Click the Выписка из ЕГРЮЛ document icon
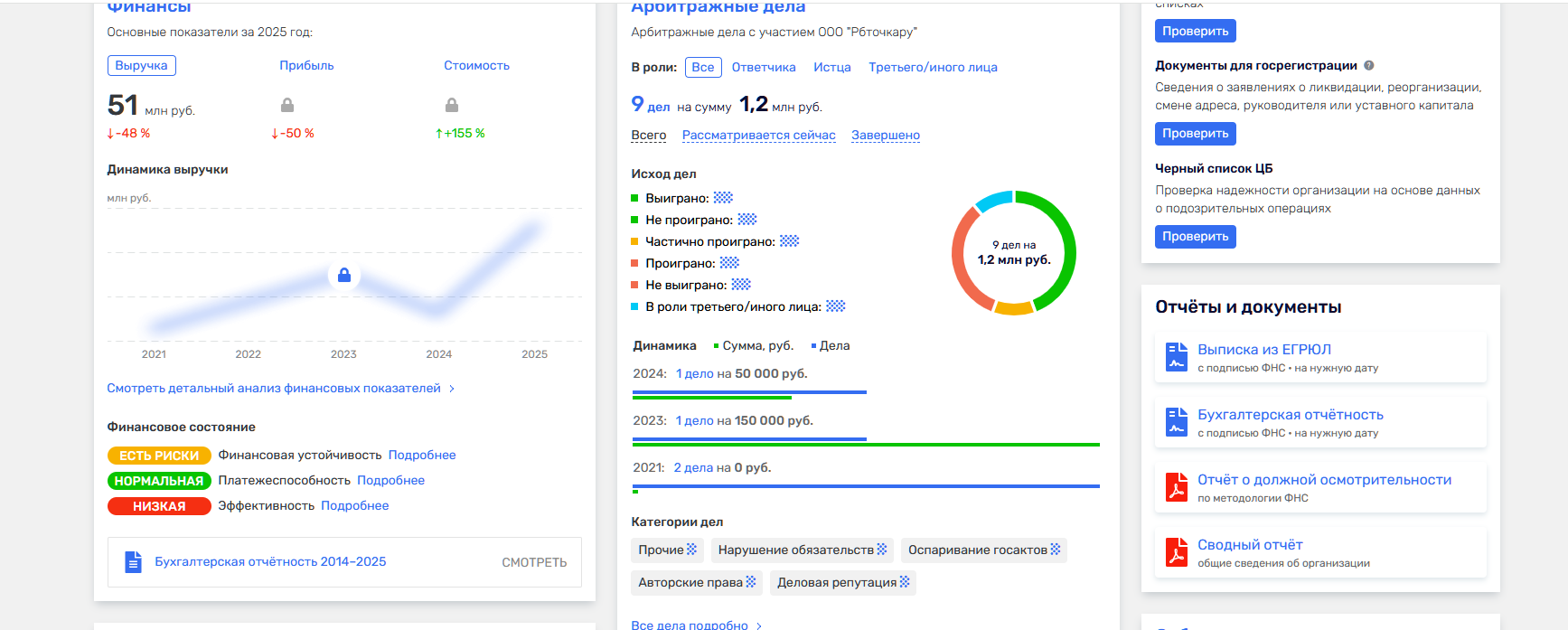This screenshot has height=630, width=1568. (1176, 357)
